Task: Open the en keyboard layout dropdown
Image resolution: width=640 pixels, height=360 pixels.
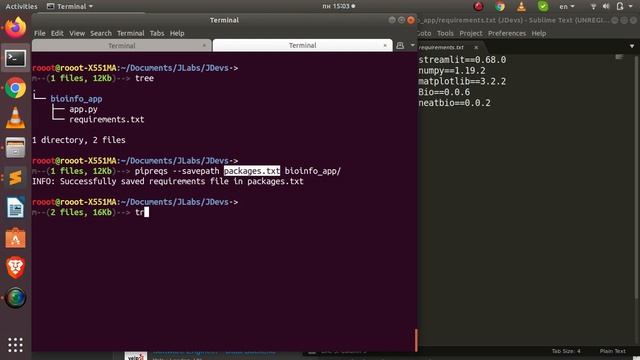Action: (567, 7)
